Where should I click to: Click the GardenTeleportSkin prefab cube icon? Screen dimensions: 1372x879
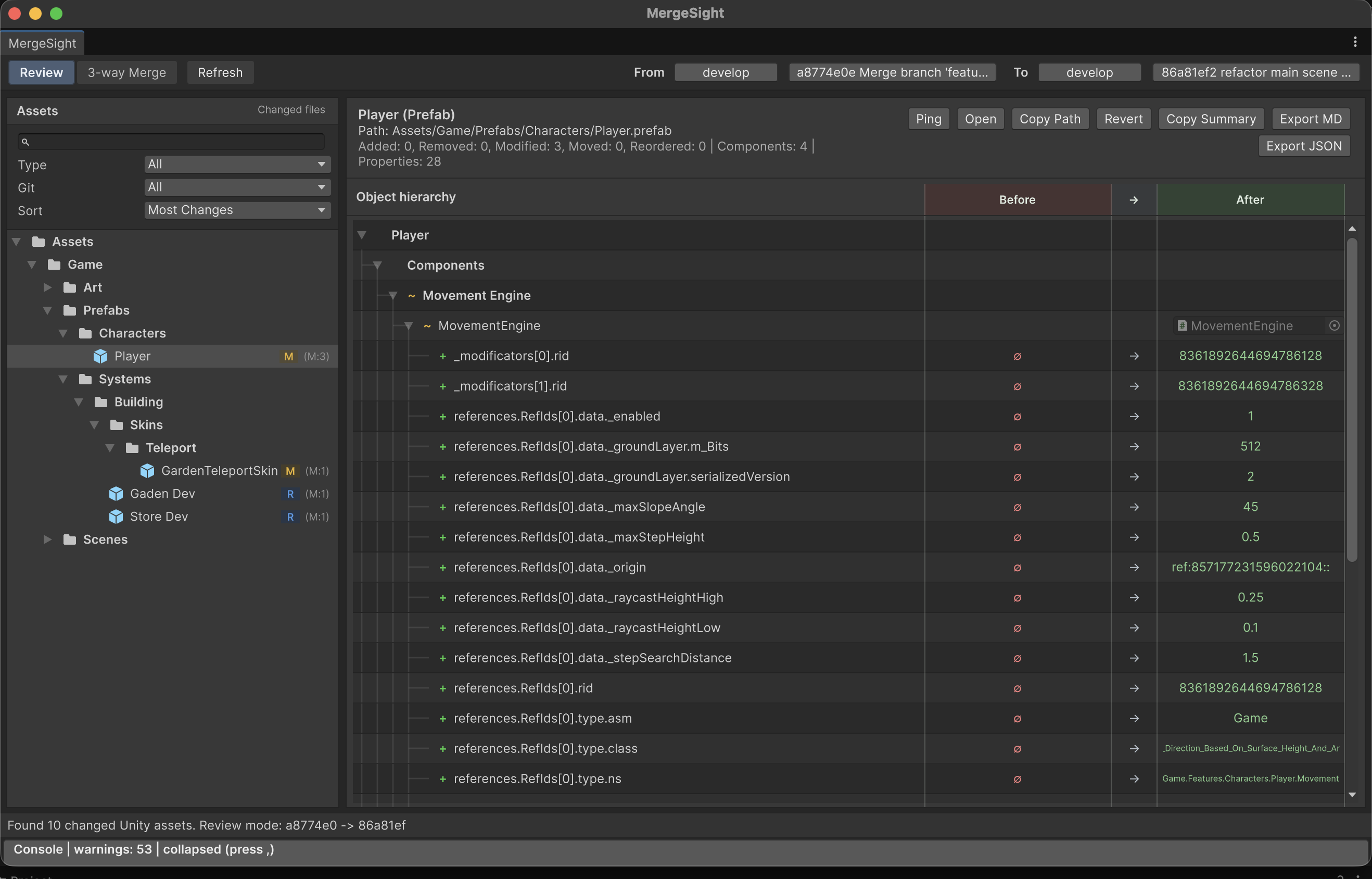(147, 471)
